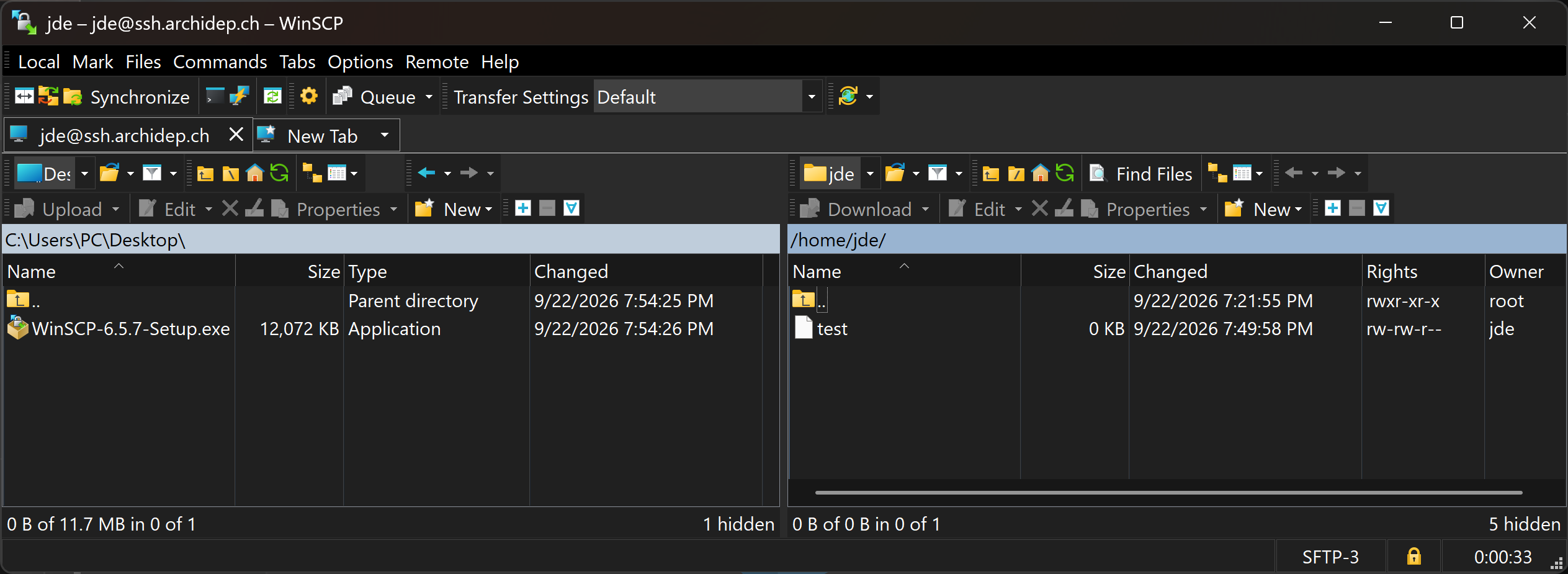Expand the Queue dropdown arrow
The height and width of the screenshot is (574, 1568).
429,97
